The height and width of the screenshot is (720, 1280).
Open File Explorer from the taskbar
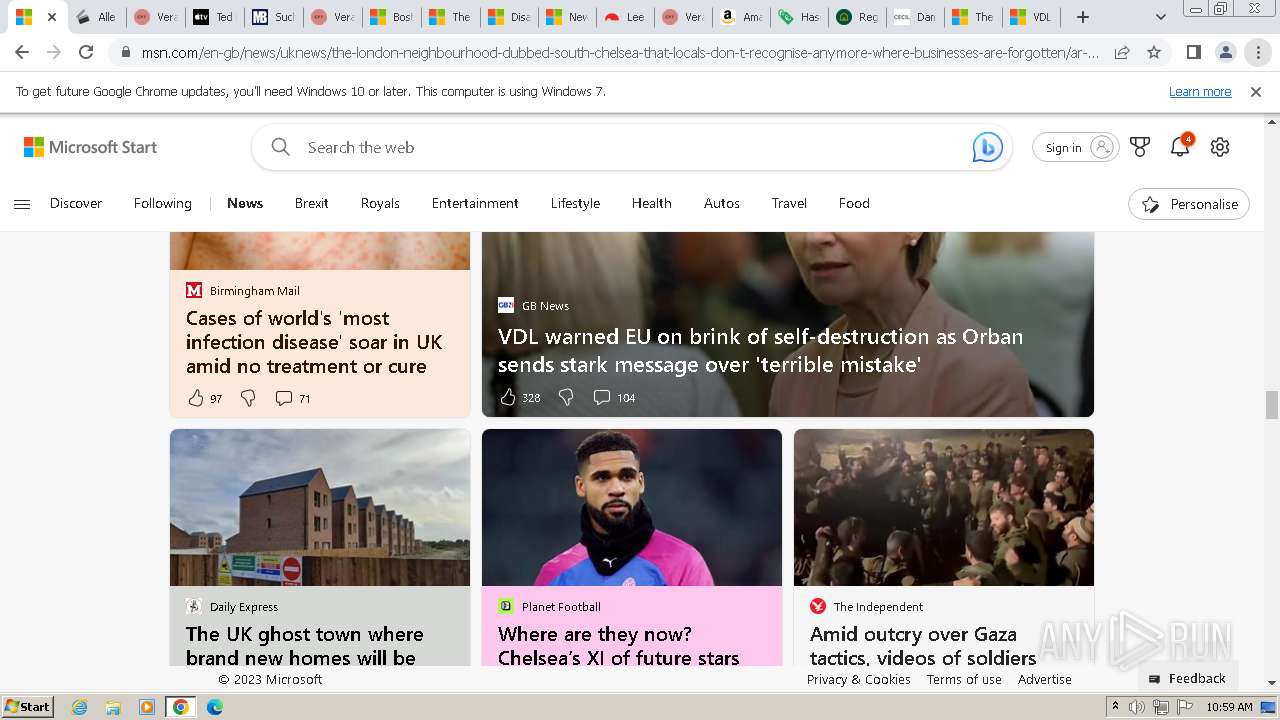113,707
